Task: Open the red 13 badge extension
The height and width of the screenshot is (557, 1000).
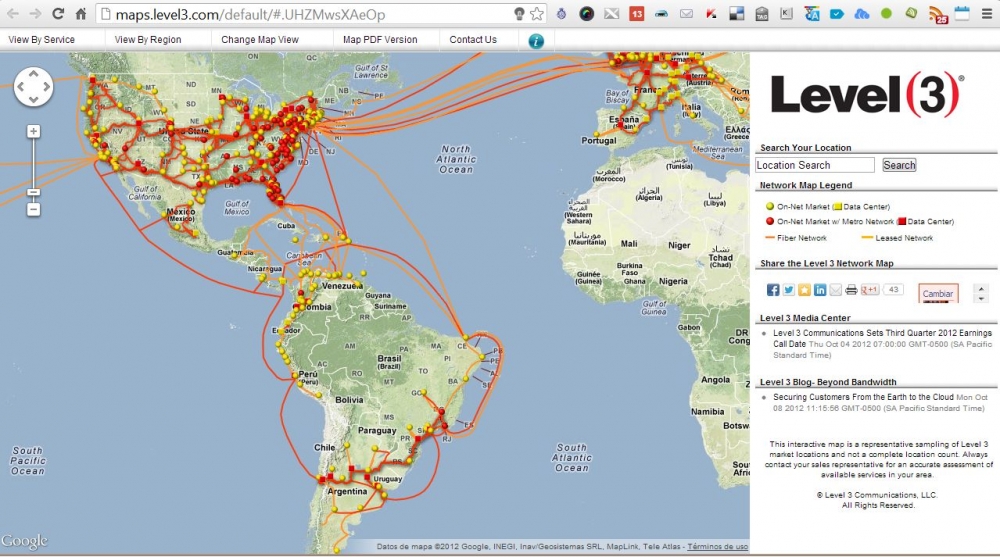Action: [x=636, y=13]
